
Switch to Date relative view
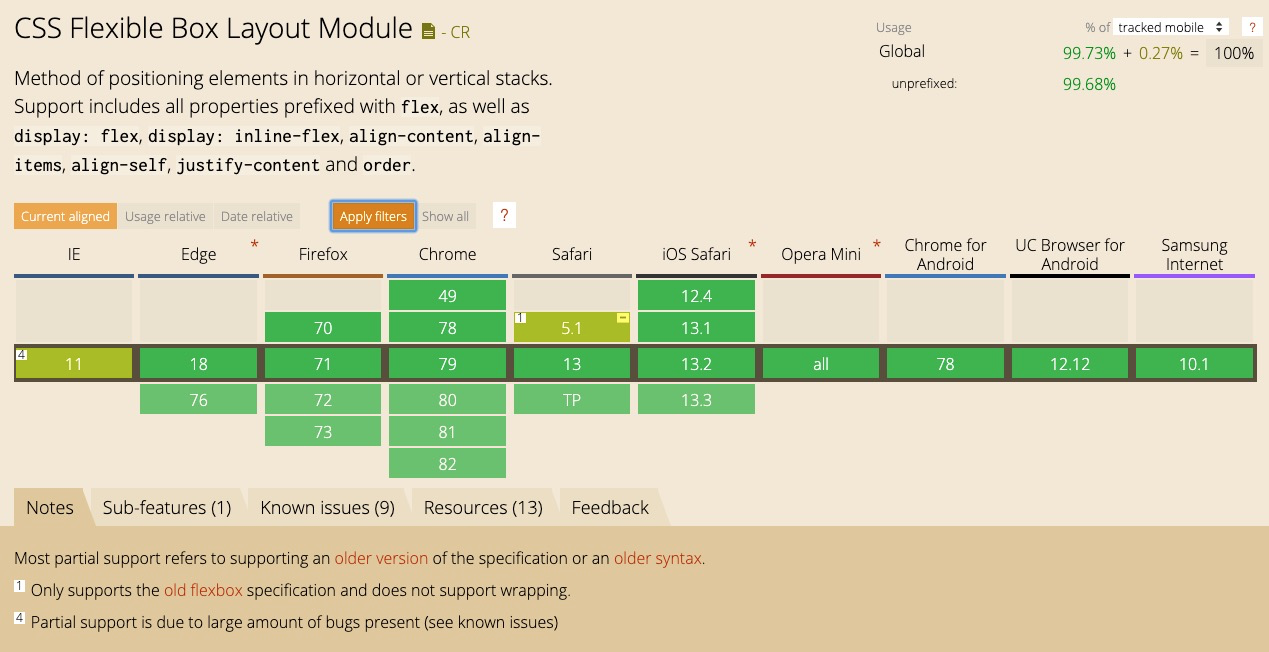[x=257, y=216]
